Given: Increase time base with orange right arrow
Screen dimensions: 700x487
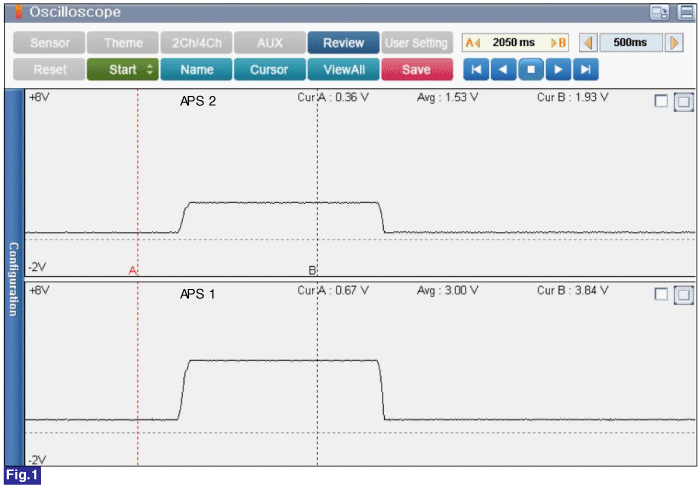Looking at the screenshot, I should pyautogui.click(x=674, y=43).
